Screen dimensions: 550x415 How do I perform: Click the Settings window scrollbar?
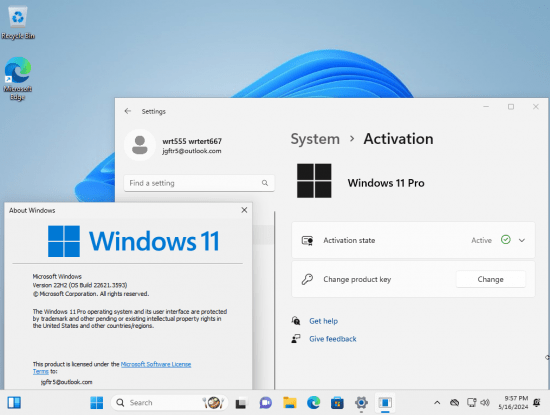tap(275, 300)
